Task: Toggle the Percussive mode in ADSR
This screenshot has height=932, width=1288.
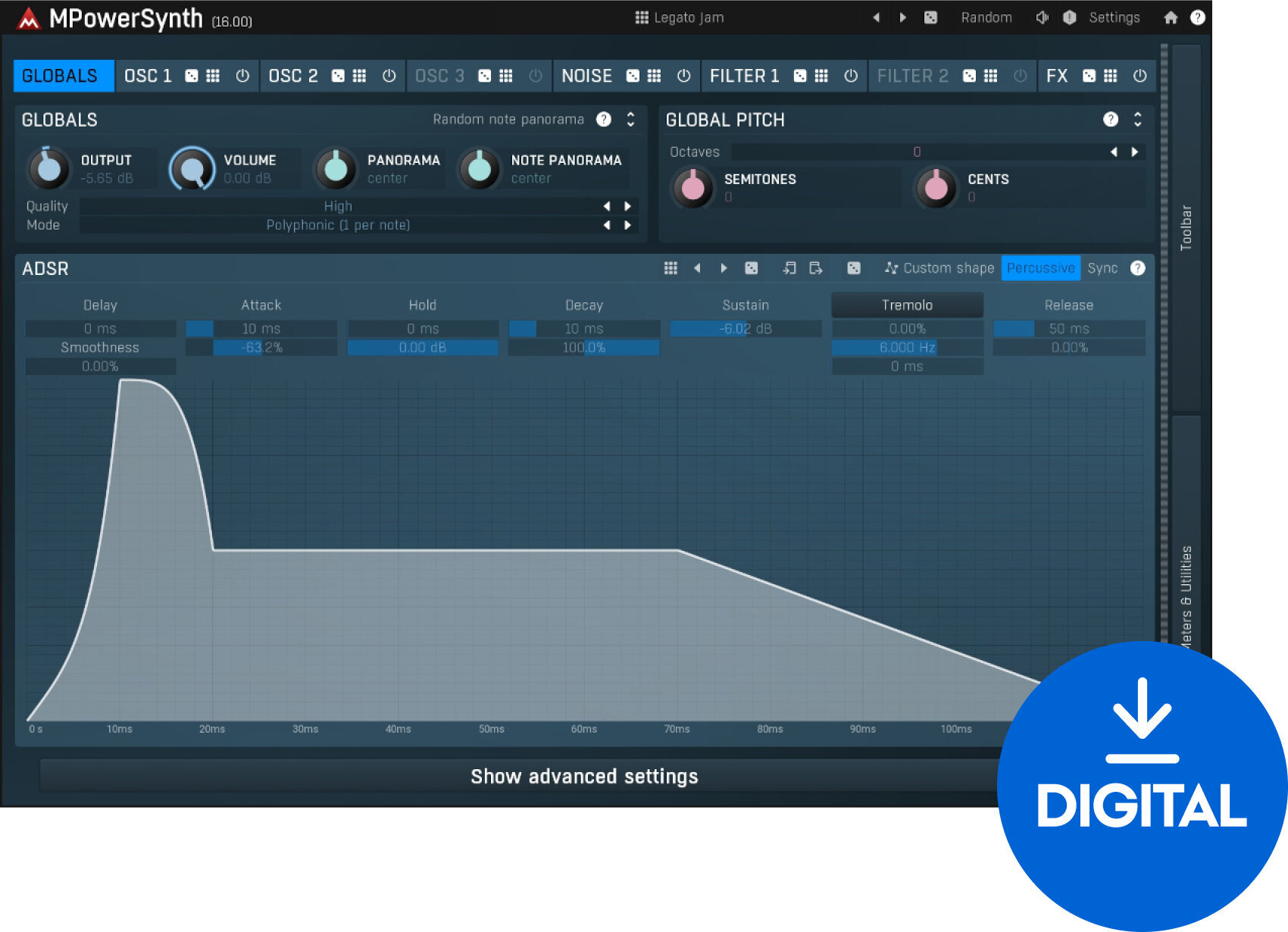Action: tap(1040, 267)
